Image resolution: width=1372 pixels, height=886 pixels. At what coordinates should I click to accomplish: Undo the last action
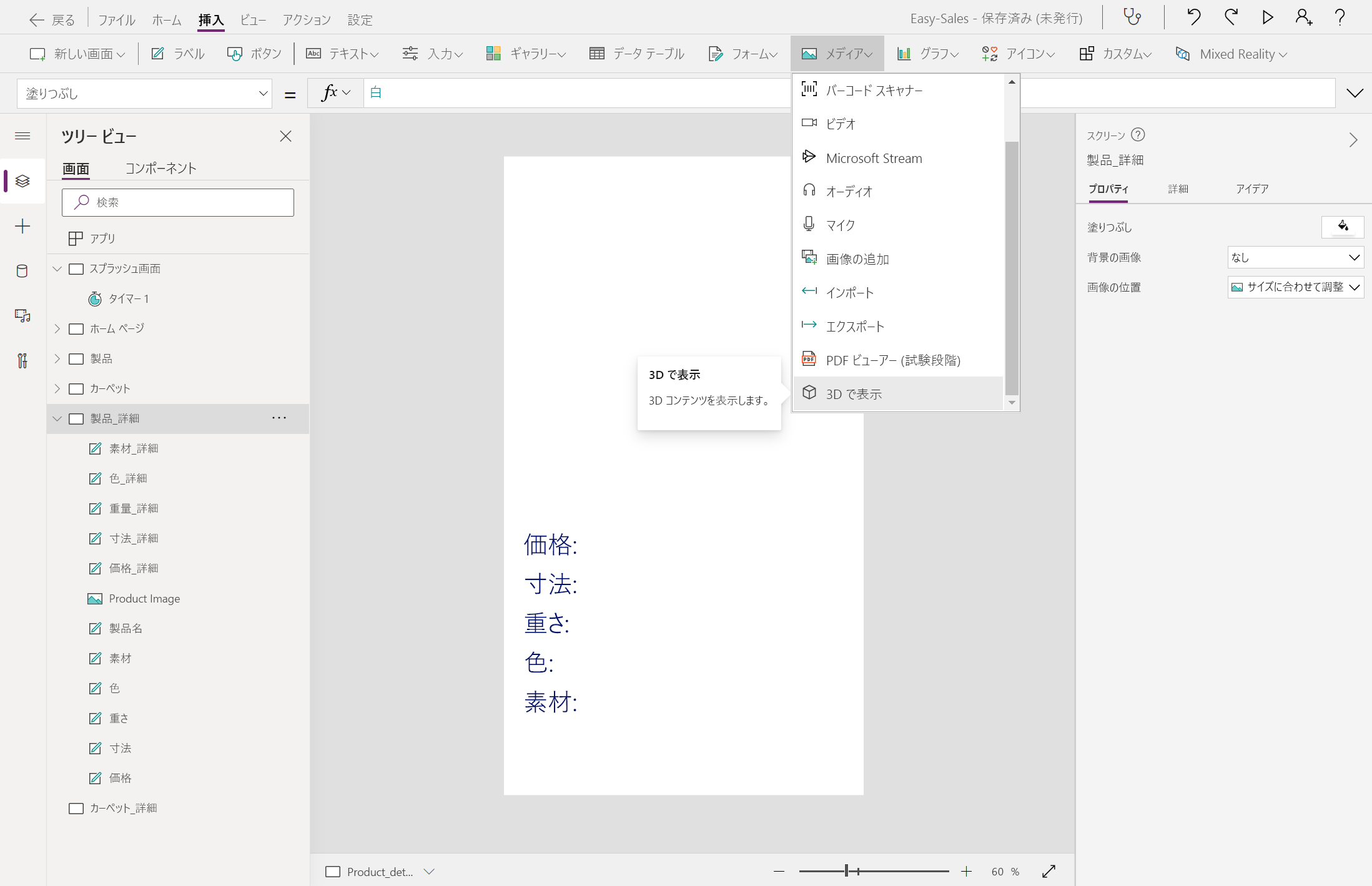click(1193, 17)
